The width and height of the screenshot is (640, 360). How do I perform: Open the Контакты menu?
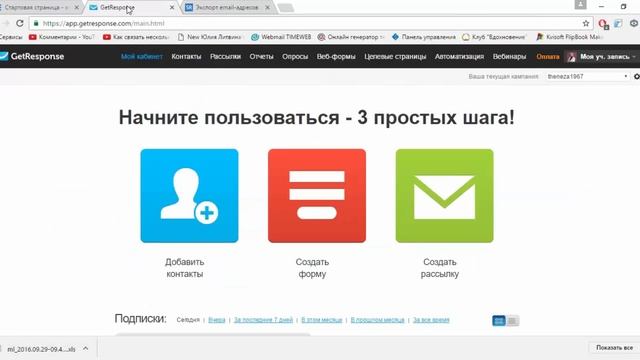coord(186,57)
